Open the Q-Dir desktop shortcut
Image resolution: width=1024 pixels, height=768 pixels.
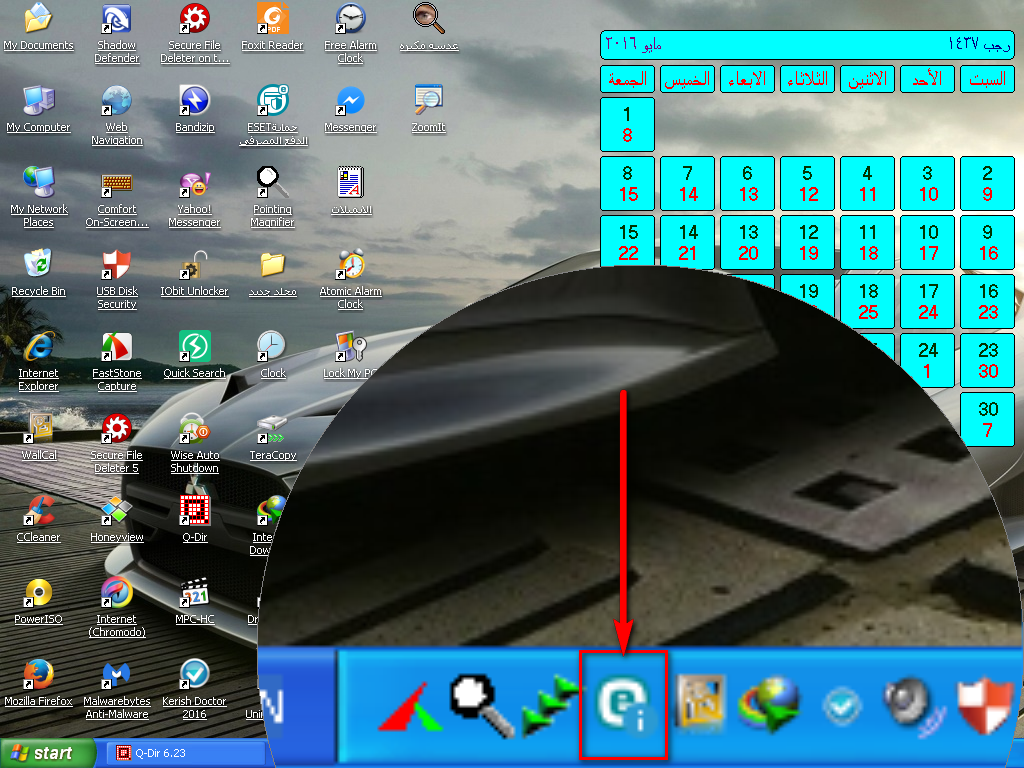(195, 519)
